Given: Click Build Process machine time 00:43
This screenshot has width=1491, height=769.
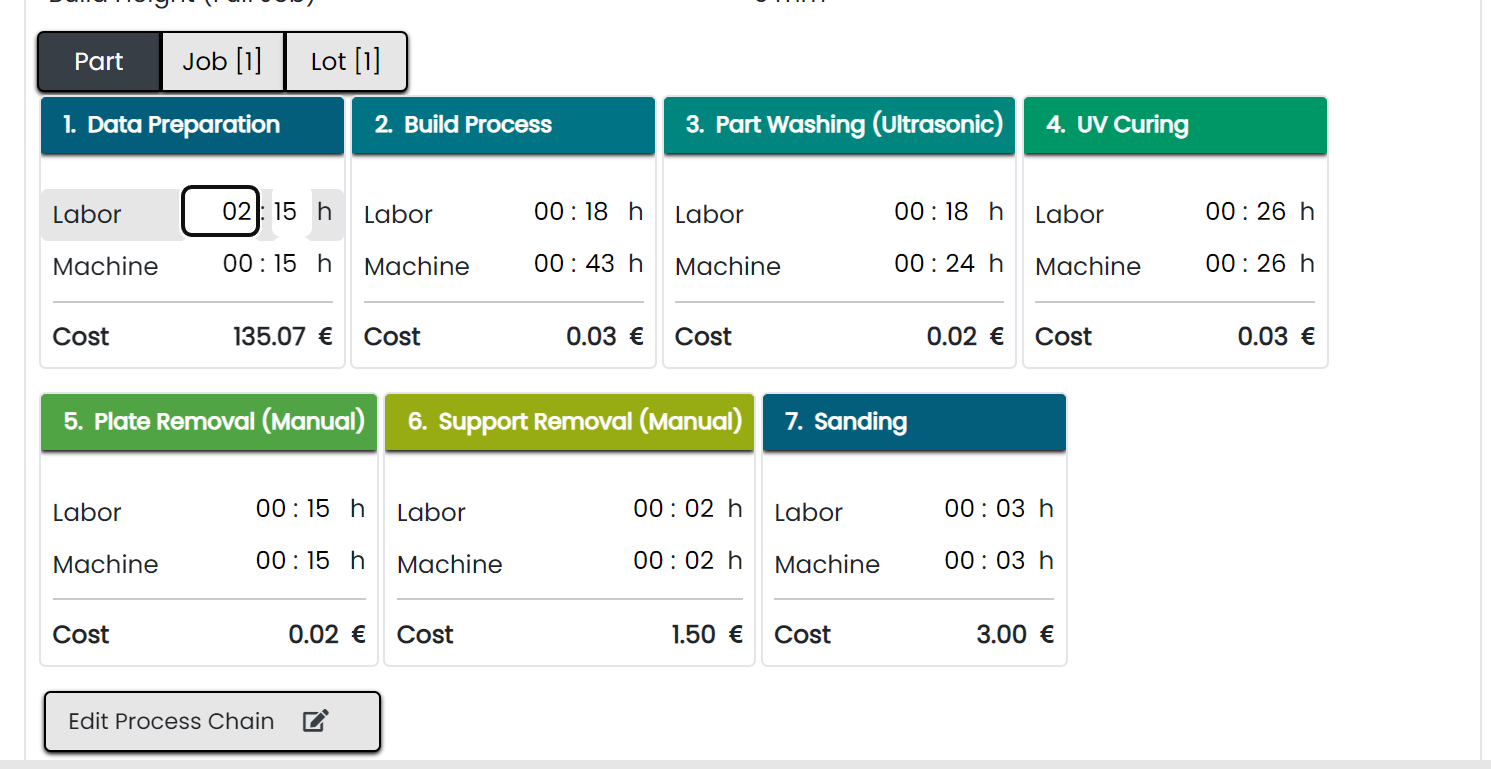Looking at the screenshot, I should 574,264.
